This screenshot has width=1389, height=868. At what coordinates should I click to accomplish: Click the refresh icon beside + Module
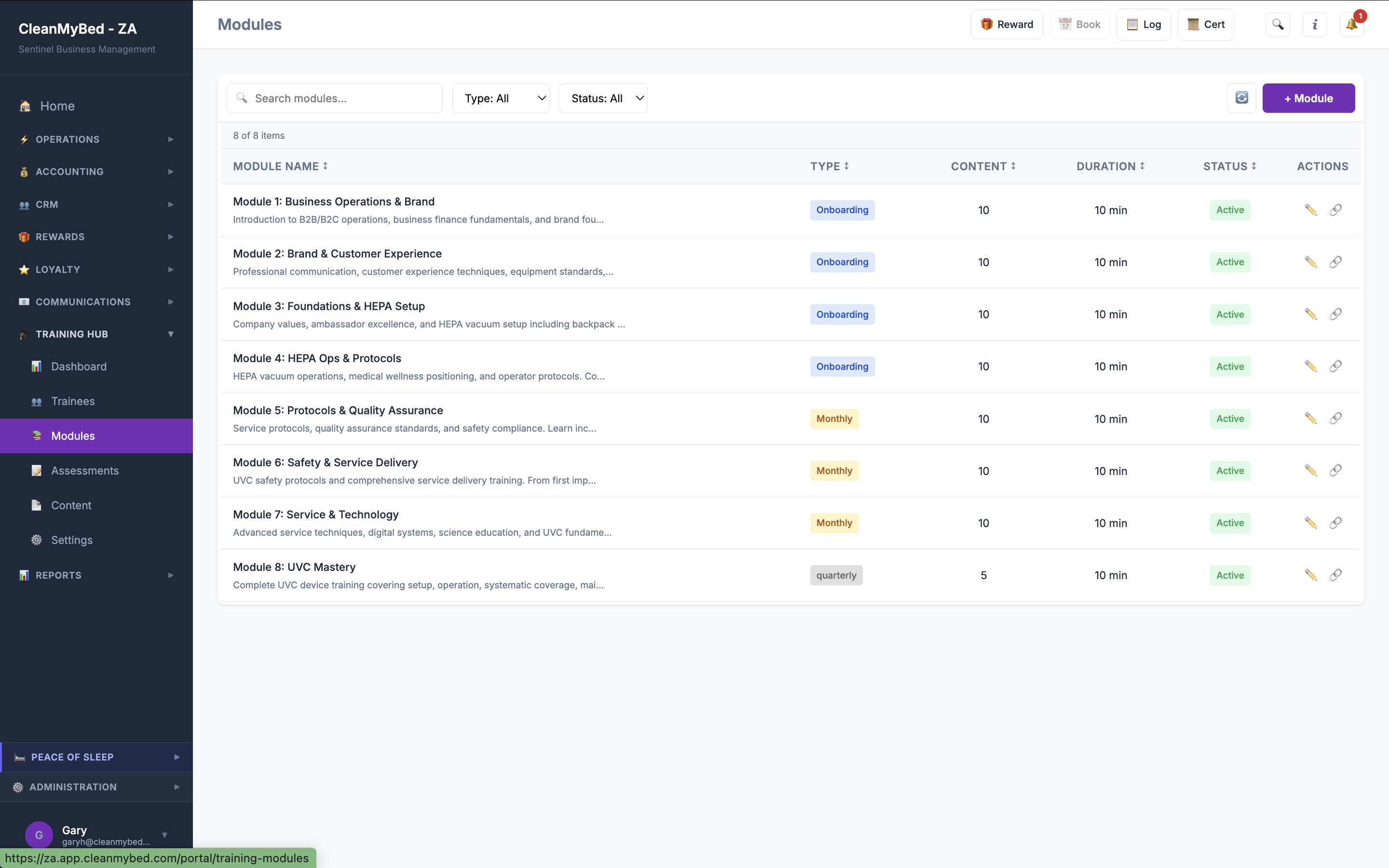click(1241, 97)
